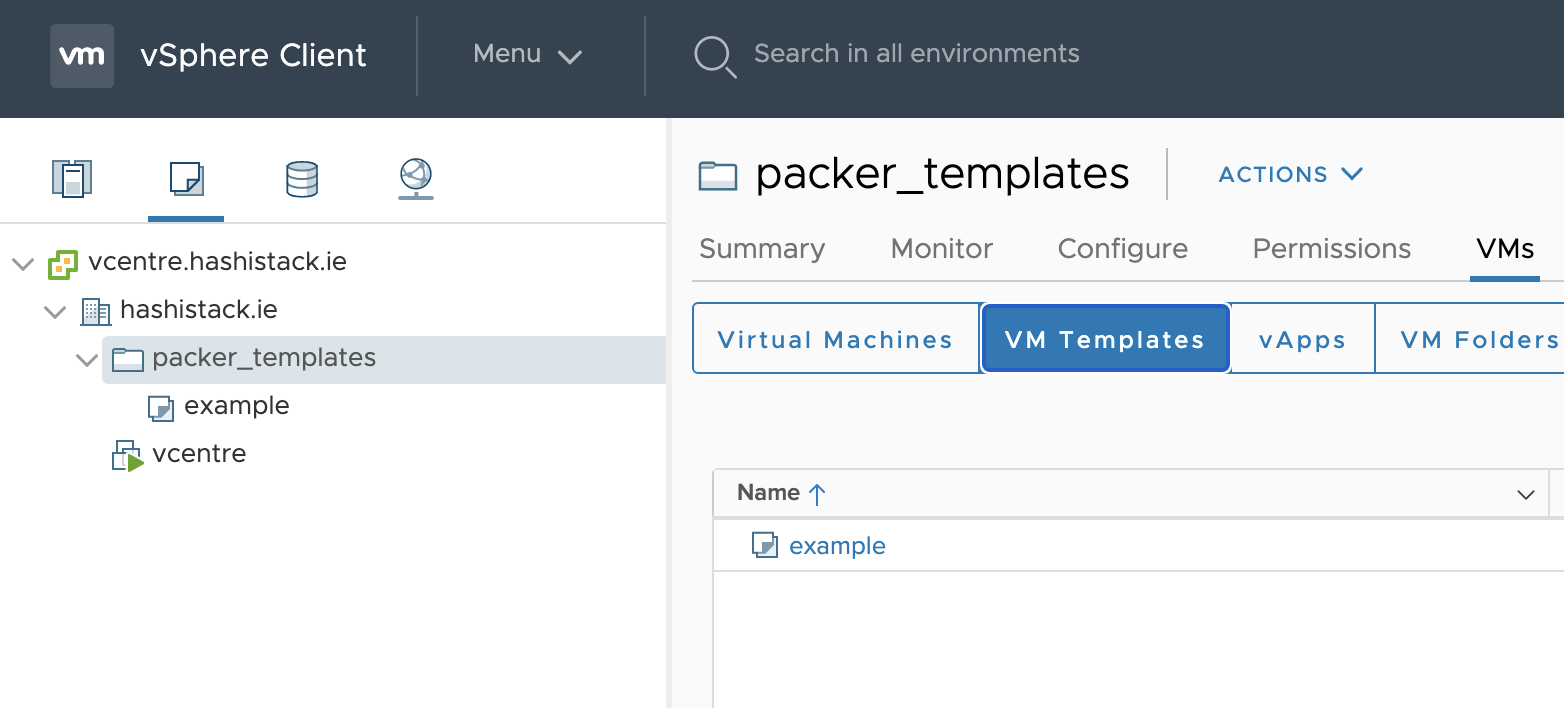
Task: Open the Summary tab
Action: (x=762, y=249)
